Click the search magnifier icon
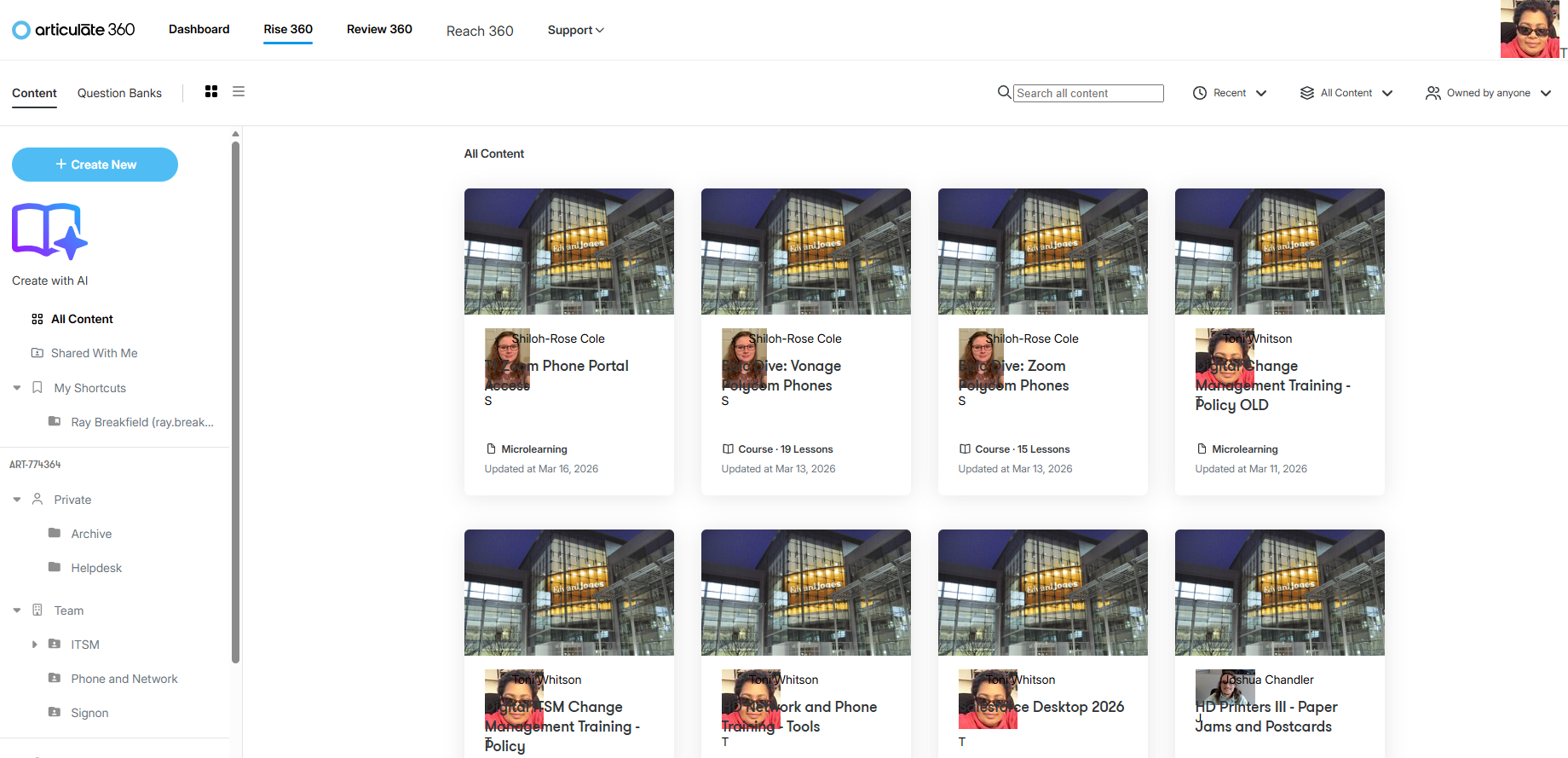The image size is (1568, 758). coord(1005,92)
